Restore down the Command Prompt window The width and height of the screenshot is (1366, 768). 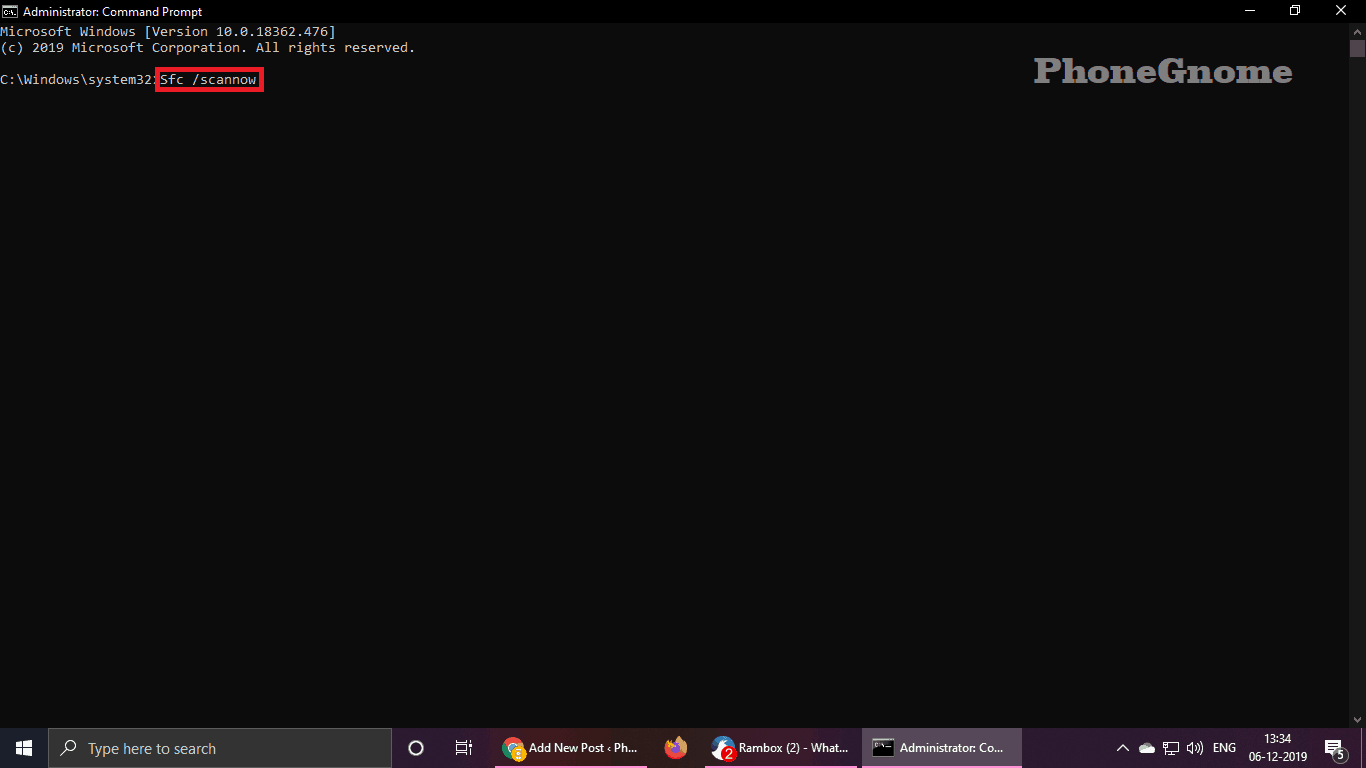[x=1295, y=11]
